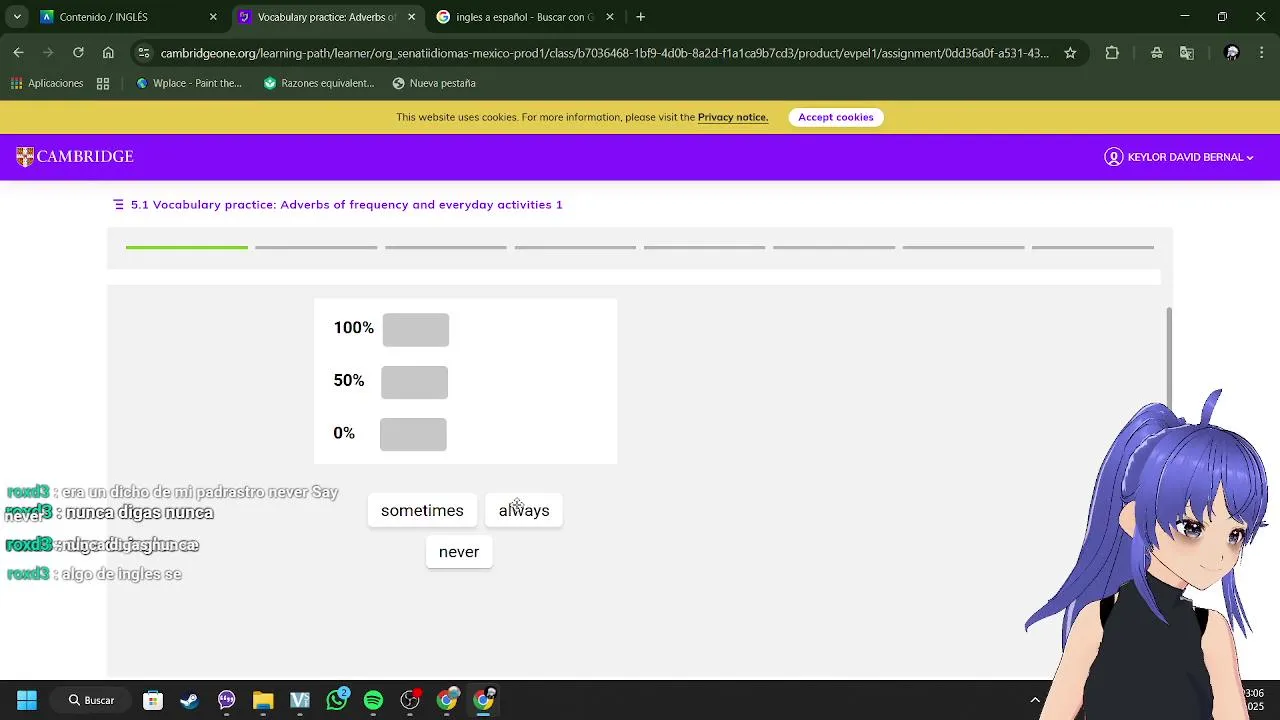Open the apps grid in bookmarks bar
This screenshot has height=720, width=1280.
[x=103, y=83]
